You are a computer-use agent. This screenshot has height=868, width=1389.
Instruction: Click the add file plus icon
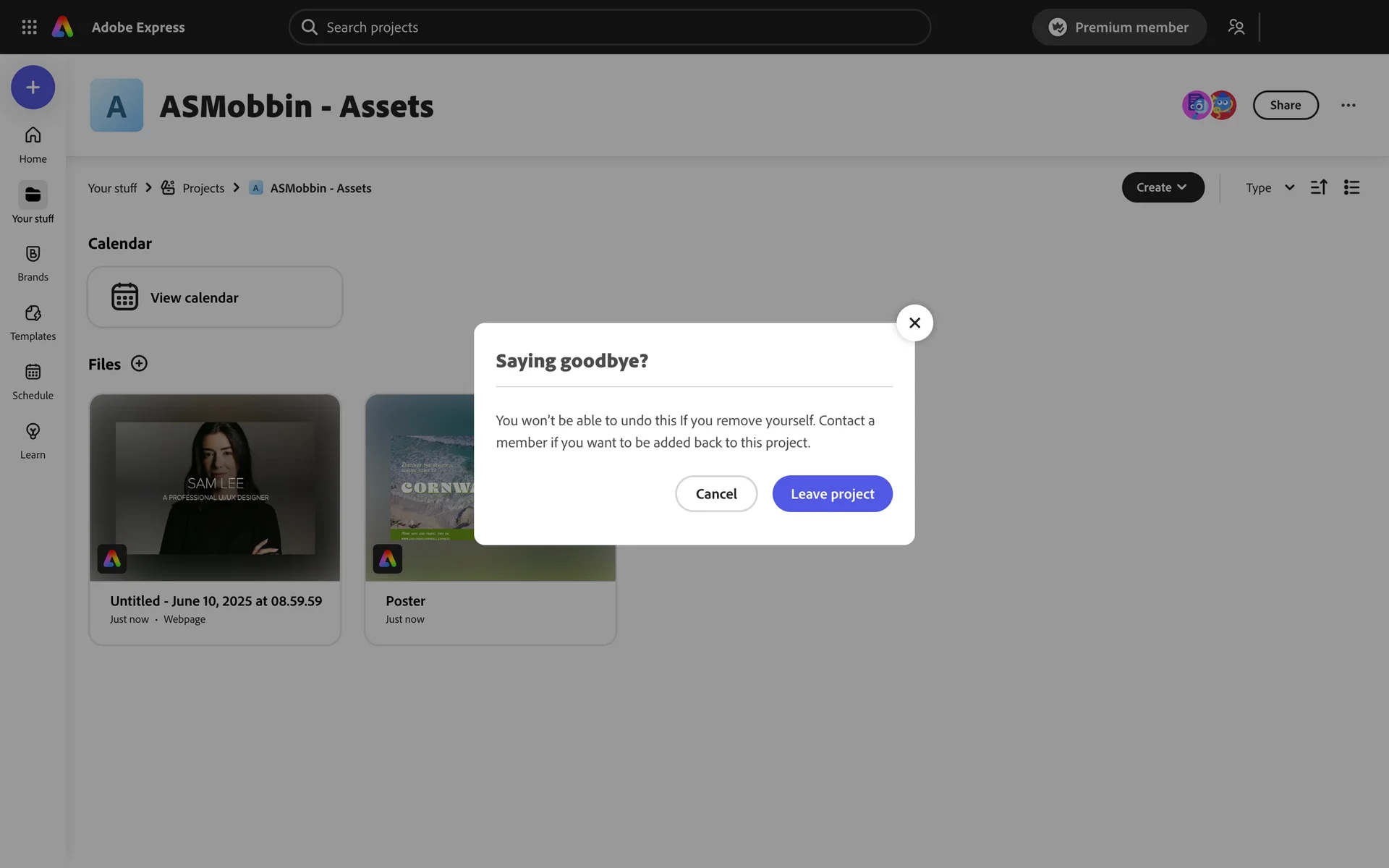tap(139, 363)
